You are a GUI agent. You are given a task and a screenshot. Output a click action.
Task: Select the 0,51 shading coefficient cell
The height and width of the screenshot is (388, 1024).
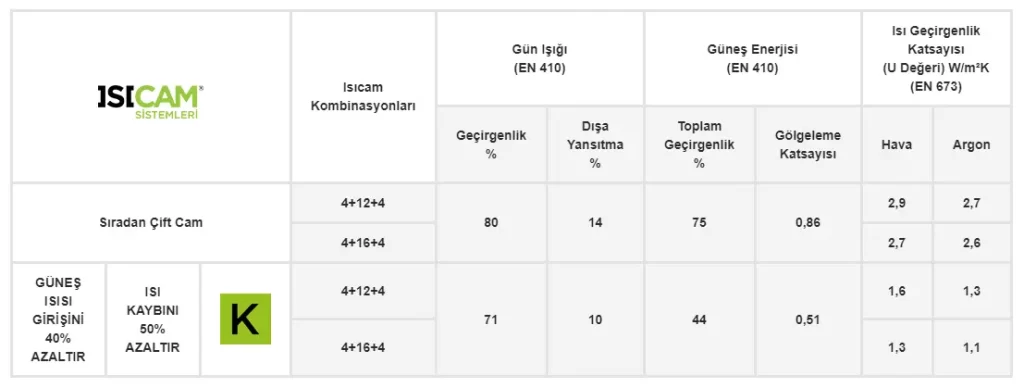tap(808, 319)
